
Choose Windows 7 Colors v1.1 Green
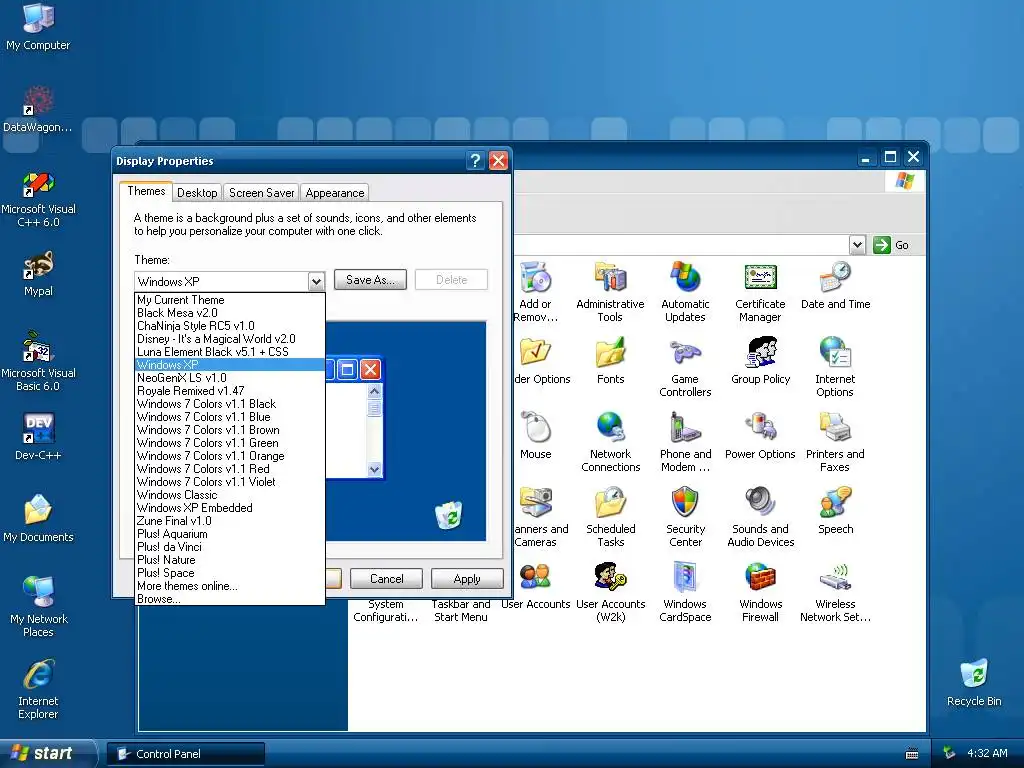tap(229, 443)
